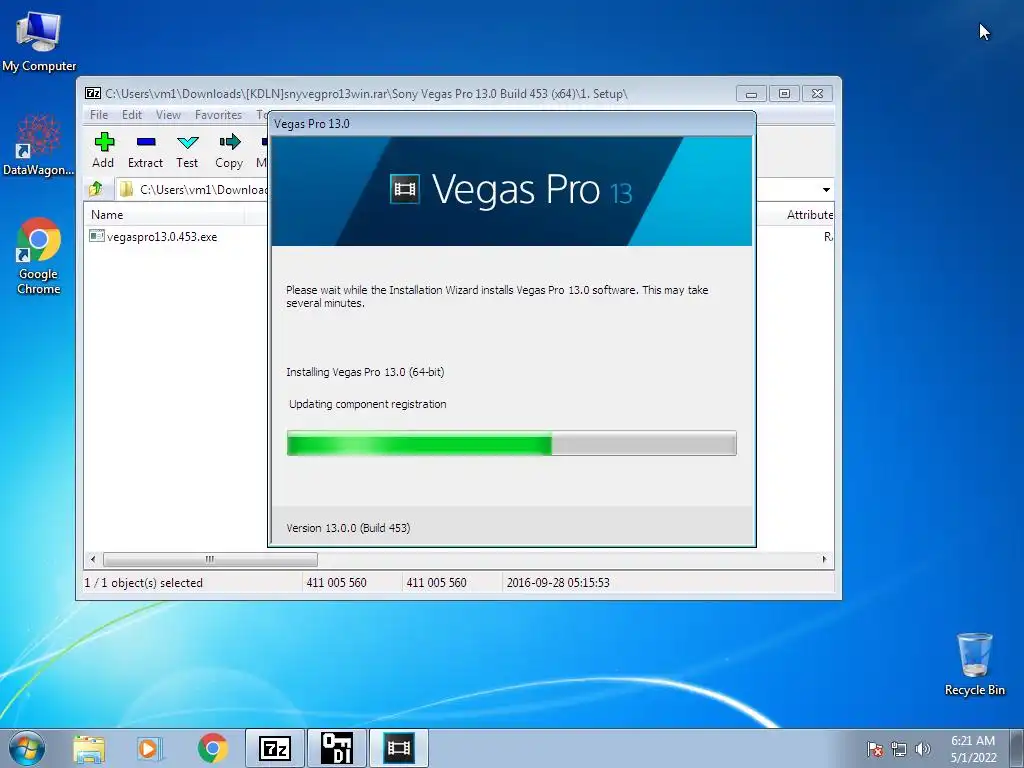Open Windows Media Player from taskbar
This screenshot has height=768, width=1024.
pos(150,748)
